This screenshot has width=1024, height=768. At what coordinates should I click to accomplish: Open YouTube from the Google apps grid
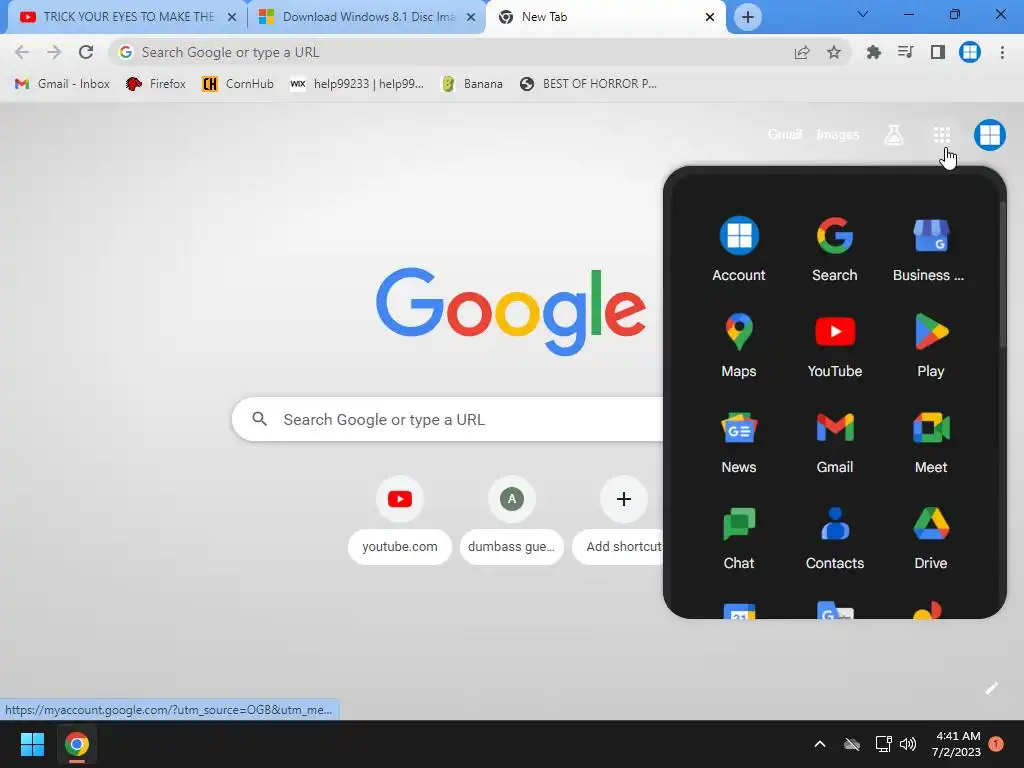tap(835, 345)
